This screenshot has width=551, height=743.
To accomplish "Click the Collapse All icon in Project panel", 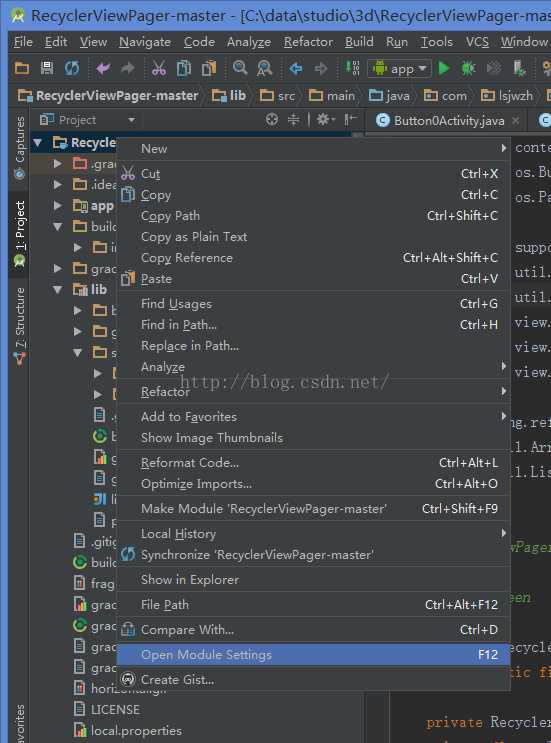I will pyautogui.click(x=294, y=119).
